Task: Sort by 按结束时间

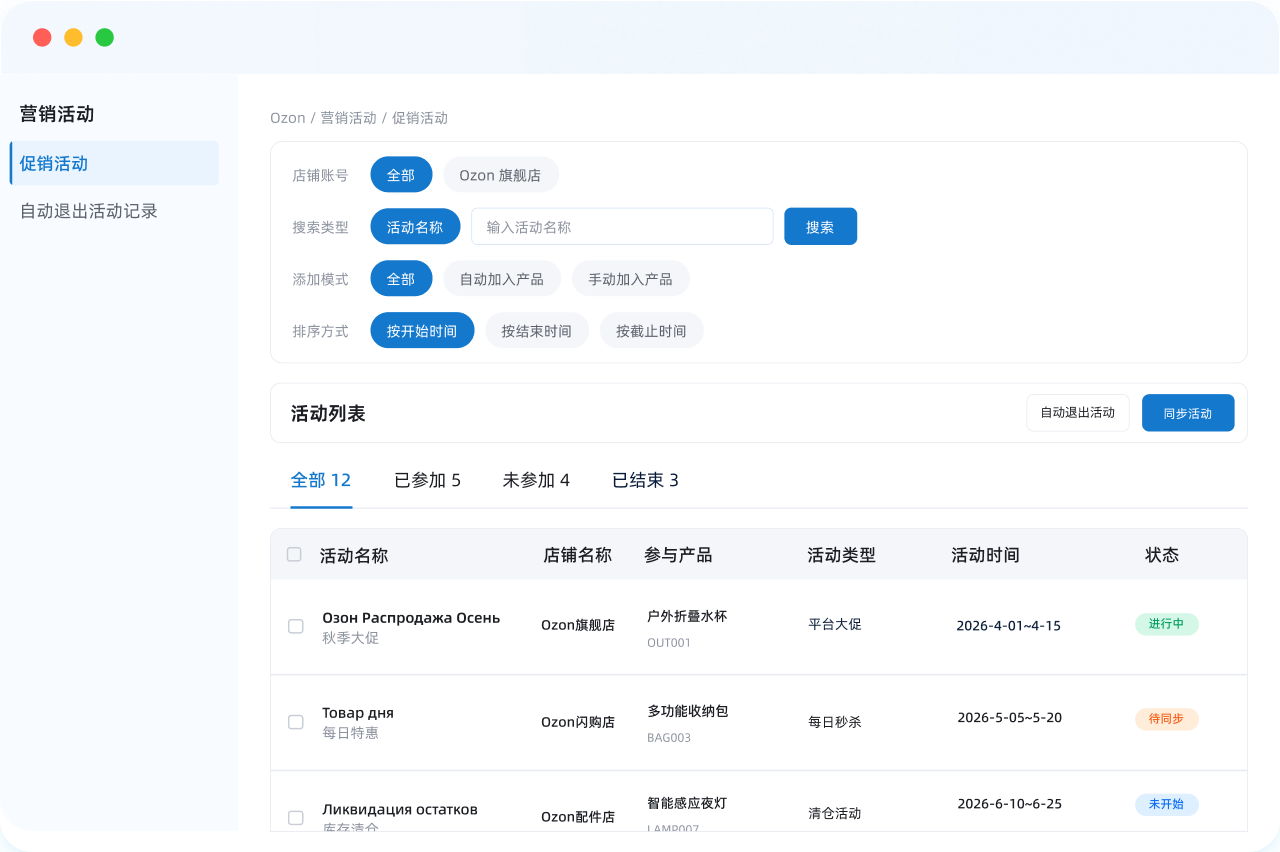Action: tap(537, 330)
